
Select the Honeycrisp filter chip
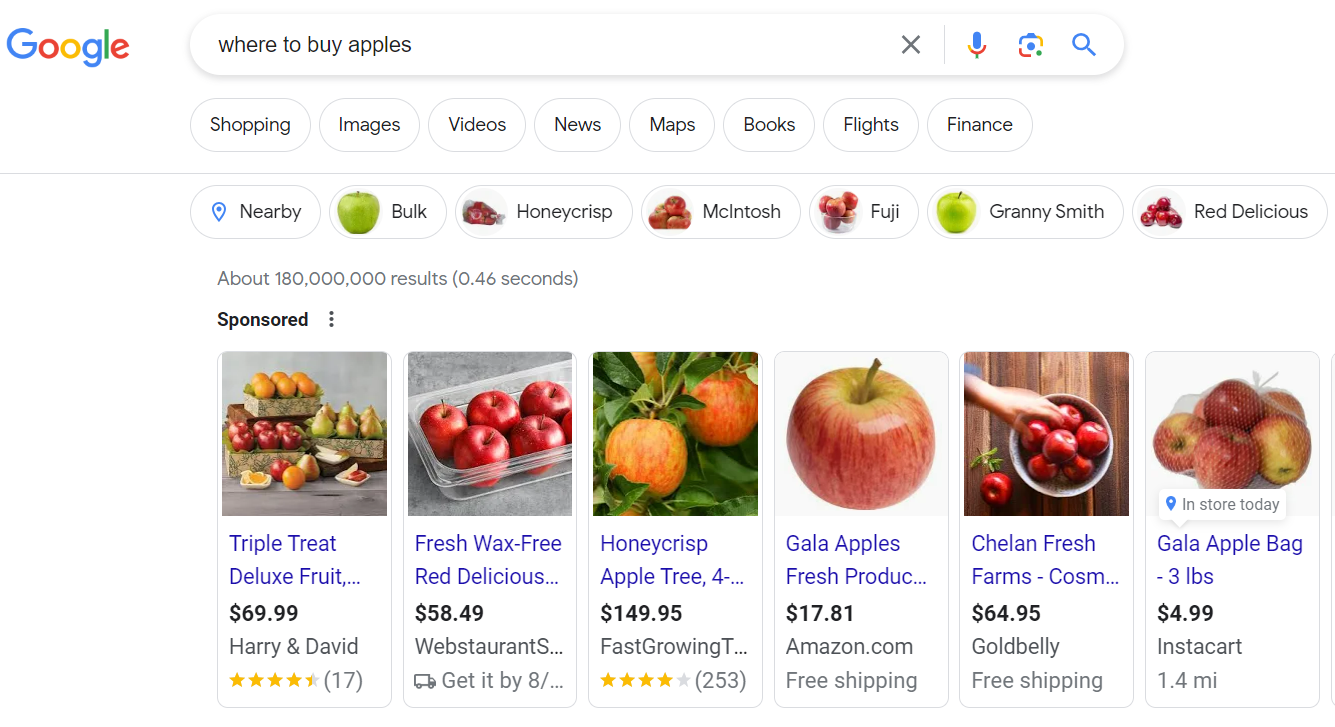[544, 211]
